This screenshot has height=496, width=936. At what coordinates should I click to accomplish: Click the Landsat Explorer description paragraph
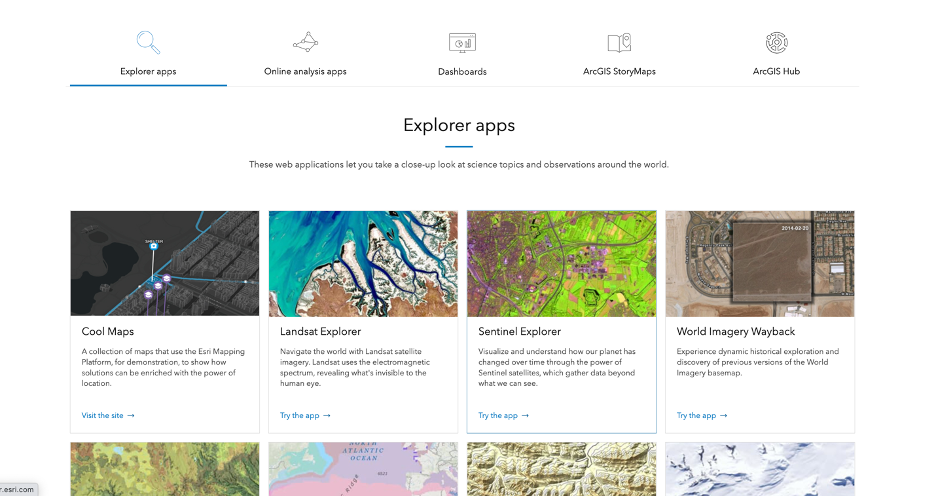pos(355,367)
